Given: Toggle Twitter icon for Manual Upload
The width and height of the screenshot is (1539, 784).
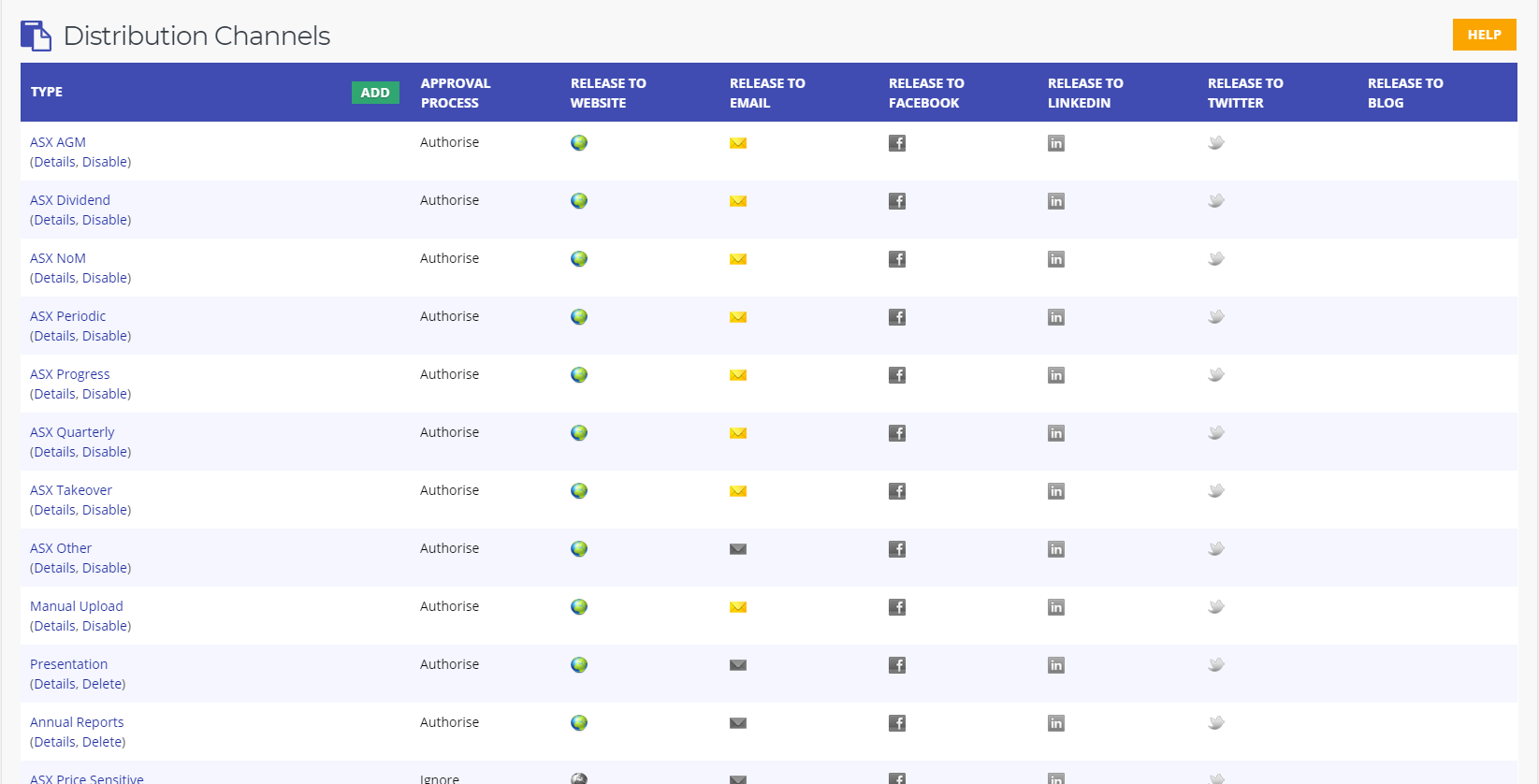Looking at the screenshot, I should (1216, 607).
